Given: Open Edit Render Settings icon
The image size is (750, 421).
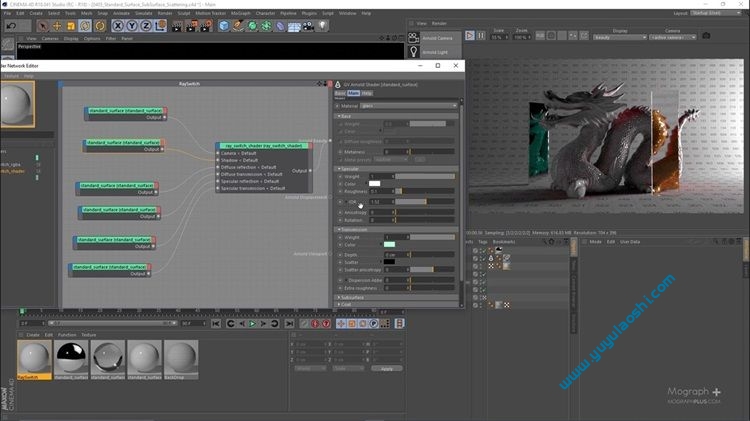Looking at the screenshot, I should (x=206, y=26).
